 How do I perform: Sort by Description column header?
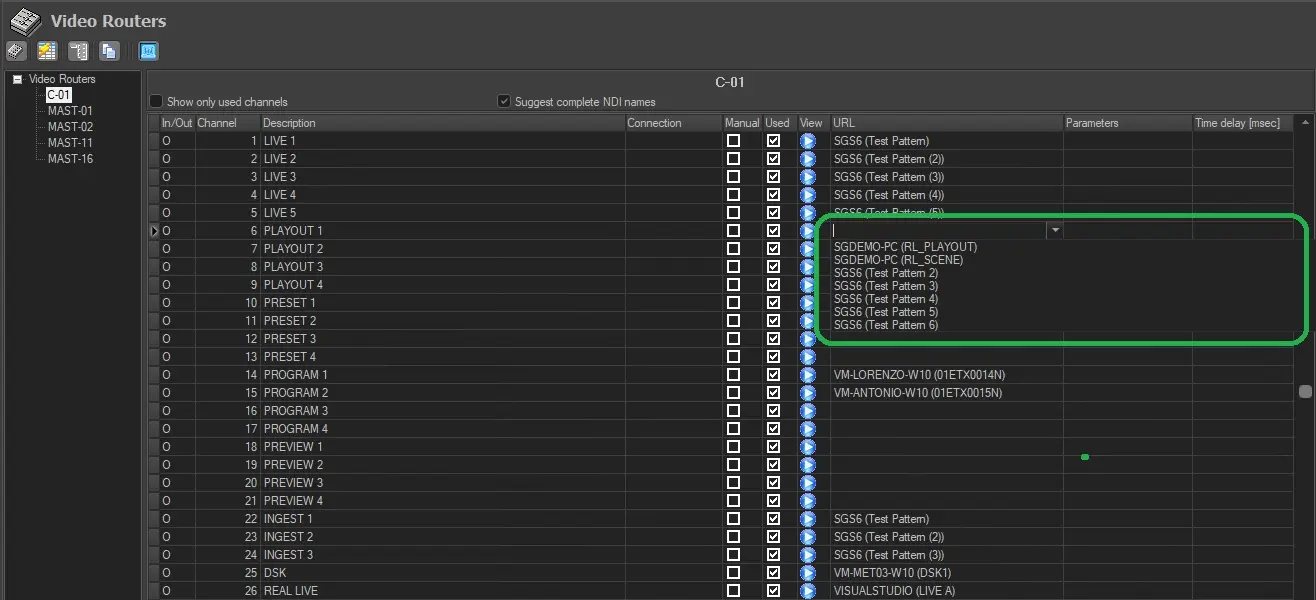click(289, 123)
